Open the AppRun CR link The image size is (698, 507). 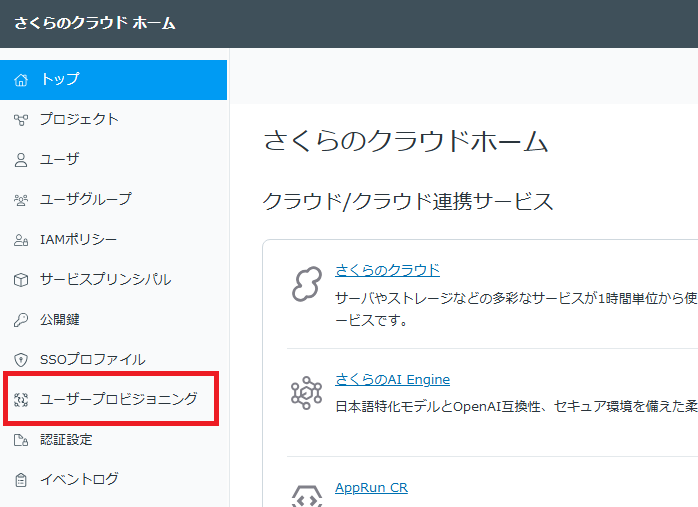click(x=371, y=487)
